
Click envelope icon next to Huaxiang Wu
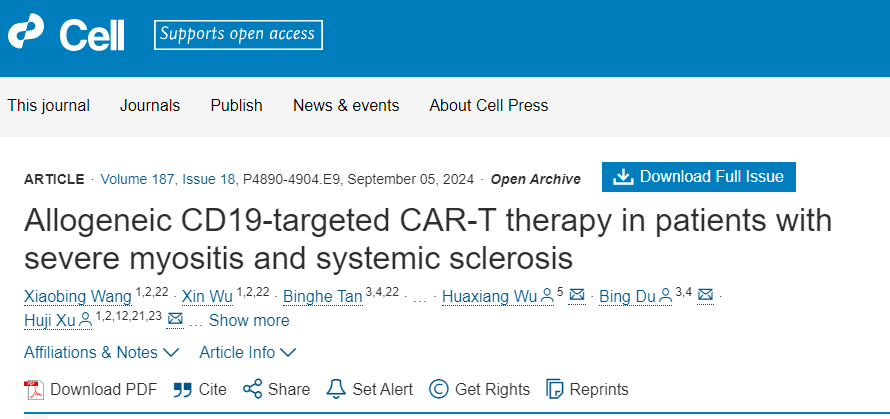[x=576, y=296]
